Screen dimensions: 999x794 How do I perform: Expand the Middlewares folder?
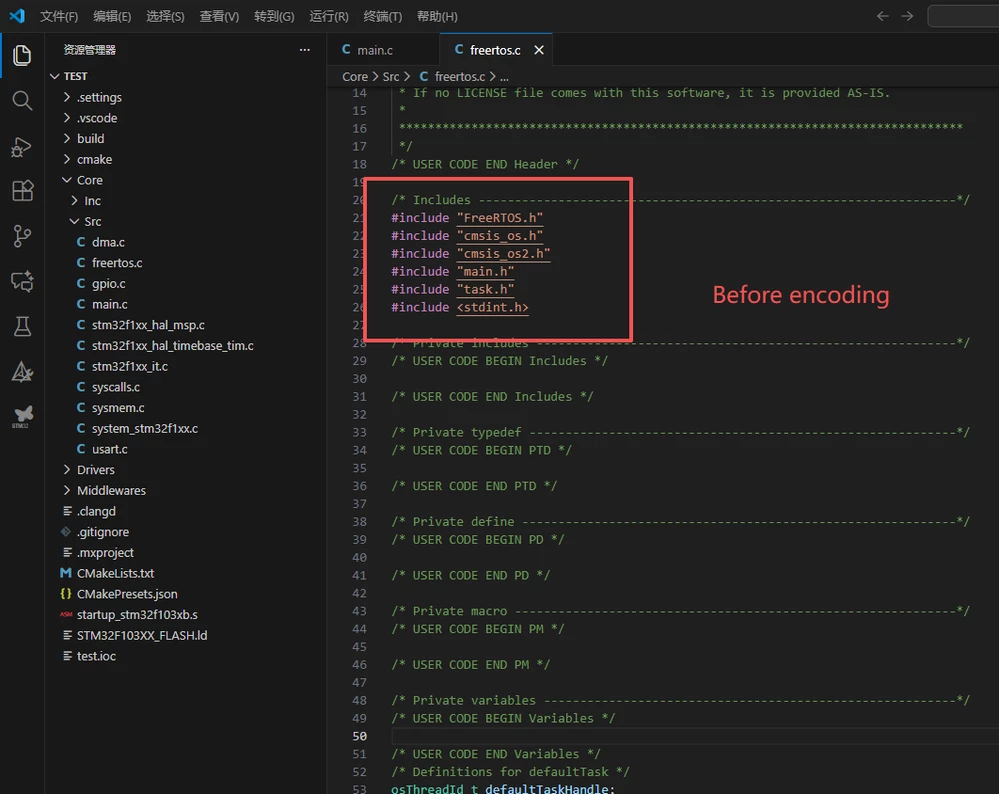pyautogui.click(x=110, y=491)
